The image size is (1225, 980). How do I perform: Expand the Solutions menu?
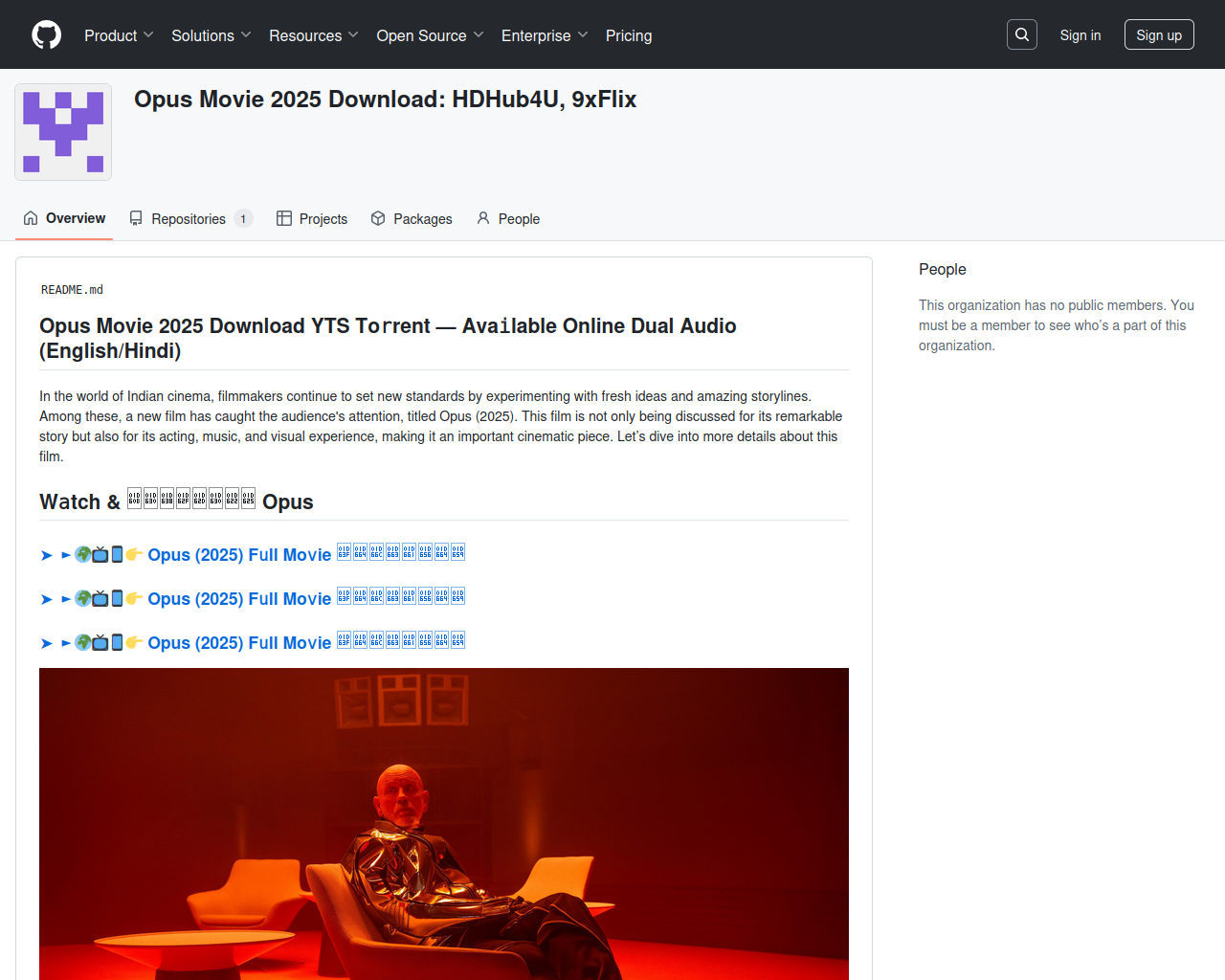pyautogui.click(x=212, y=35)
